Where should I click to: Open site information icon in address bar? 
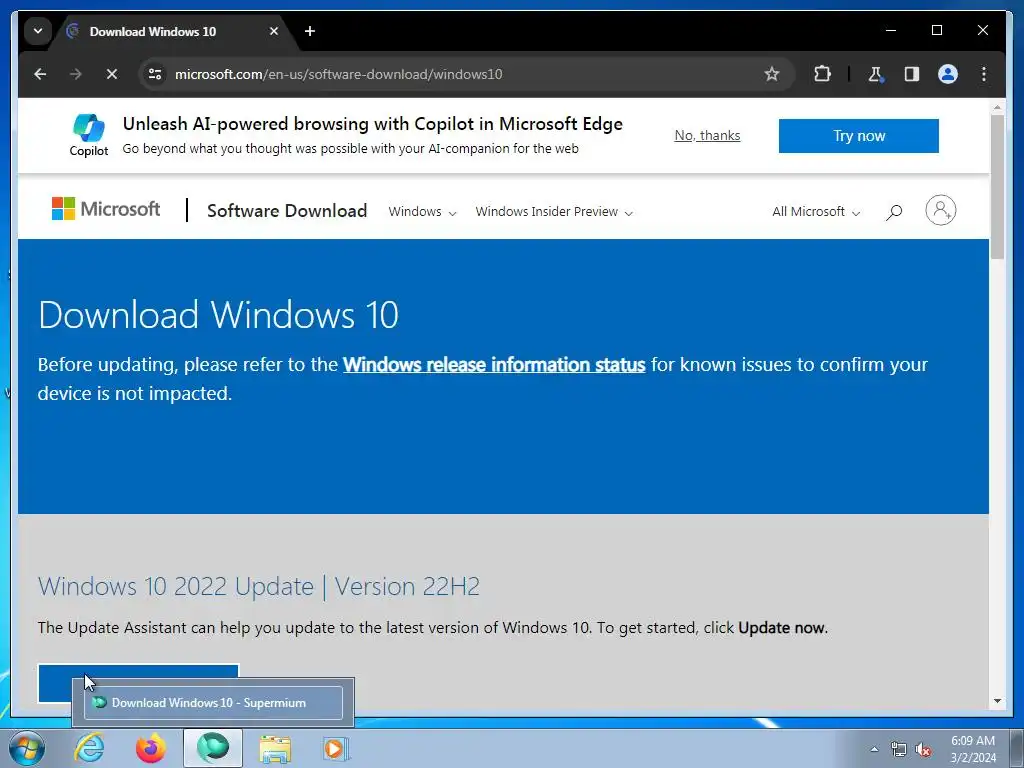[155, 74]
